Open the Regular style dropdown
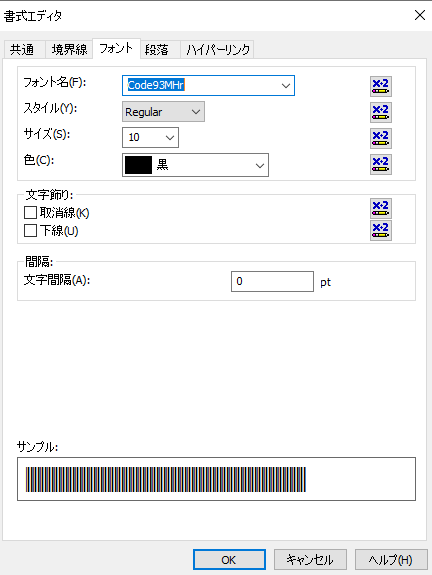432x575 pixels. coord(196,112)
